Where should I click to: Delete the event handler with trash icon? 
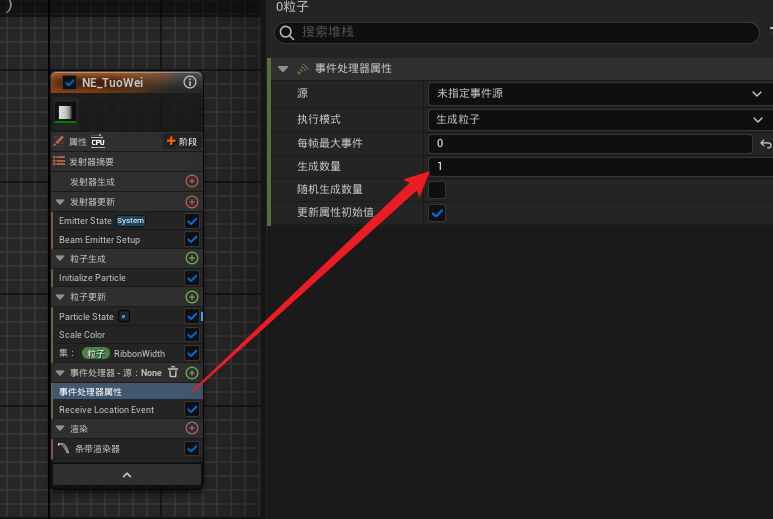(x=173, y=372)
